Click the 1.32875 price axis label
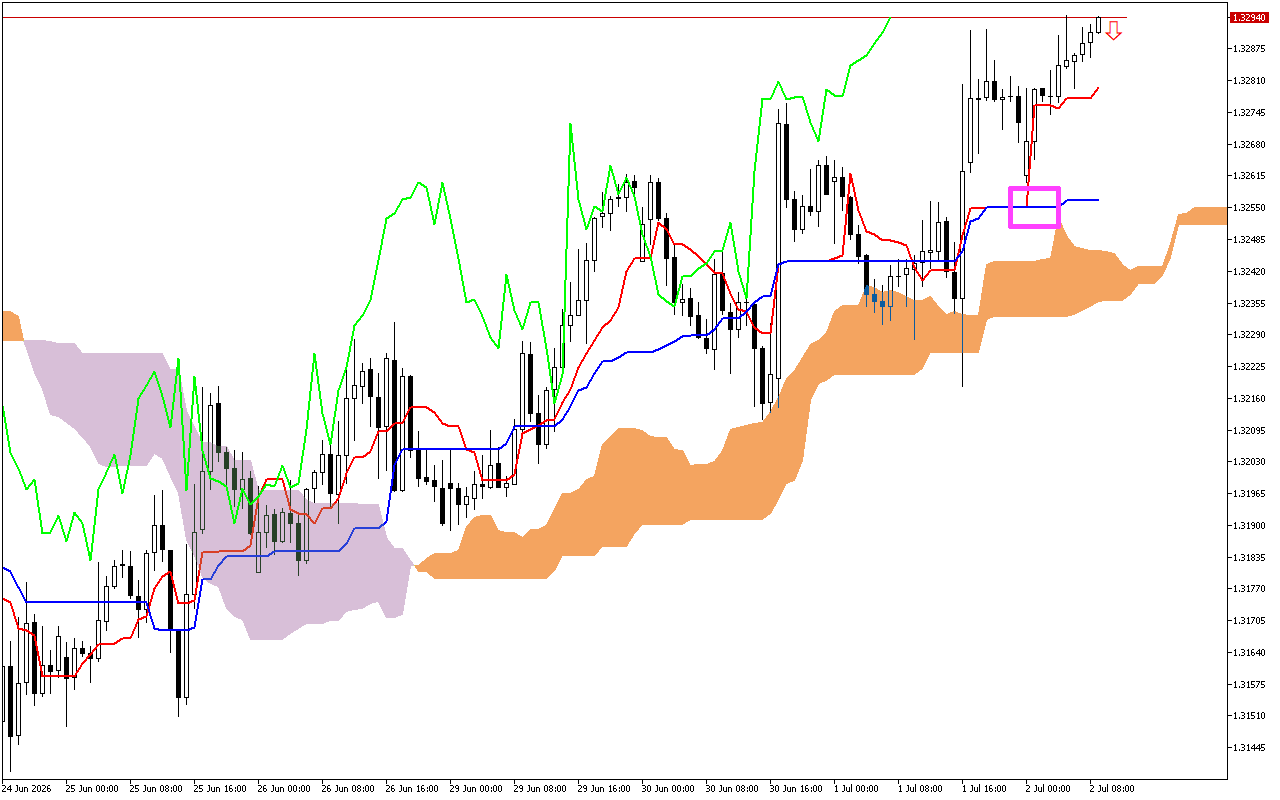The image size is (1280, 800). [x=1248, y=49]
